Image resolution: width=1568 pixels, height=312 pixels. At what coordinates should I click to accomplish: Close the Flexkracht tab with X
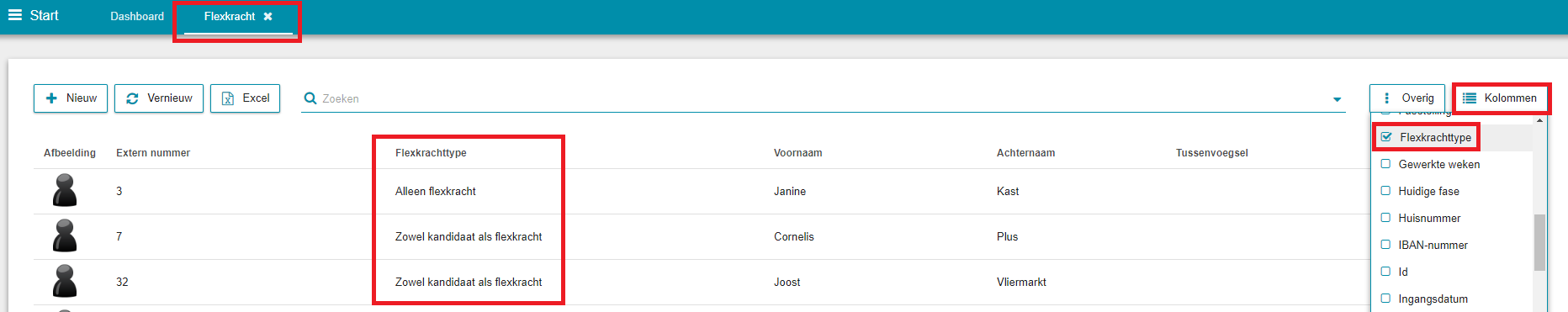[268, 16]
